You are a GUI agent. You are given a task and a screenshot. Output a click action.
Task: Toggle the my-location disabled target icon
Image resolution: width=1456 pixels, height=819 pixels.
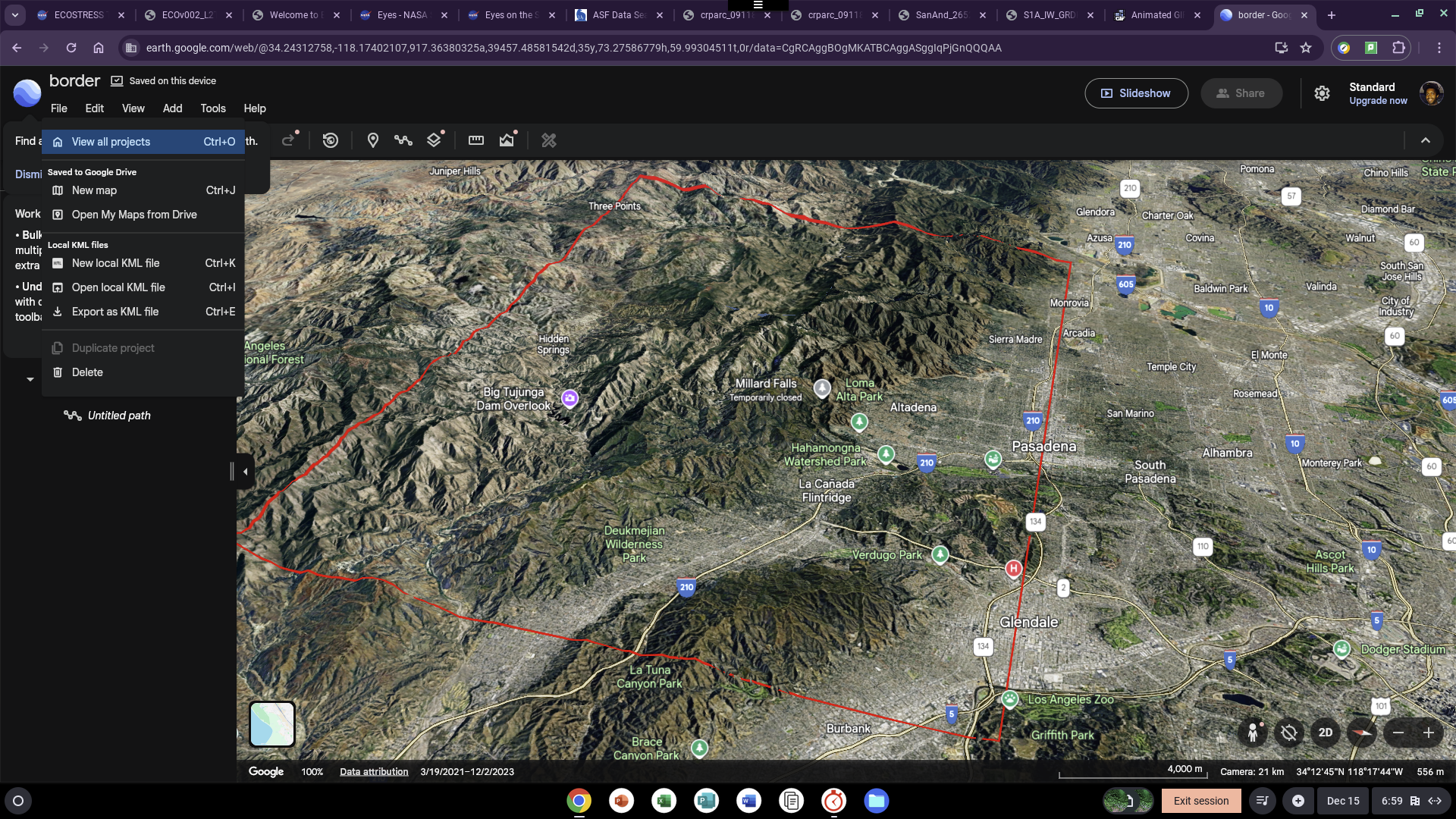(1288, 733)
